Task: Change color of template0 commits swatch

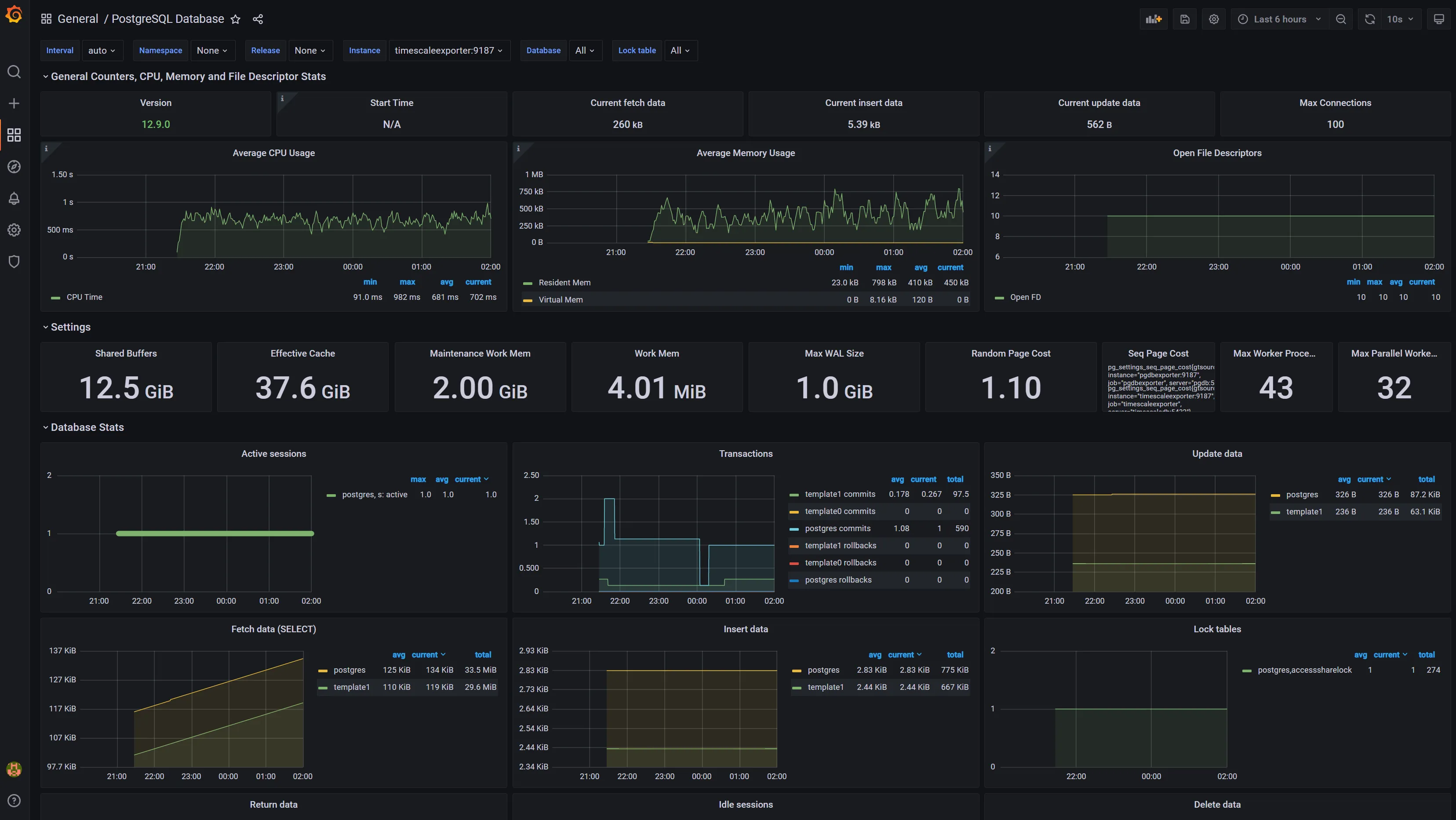Action: 794,512
